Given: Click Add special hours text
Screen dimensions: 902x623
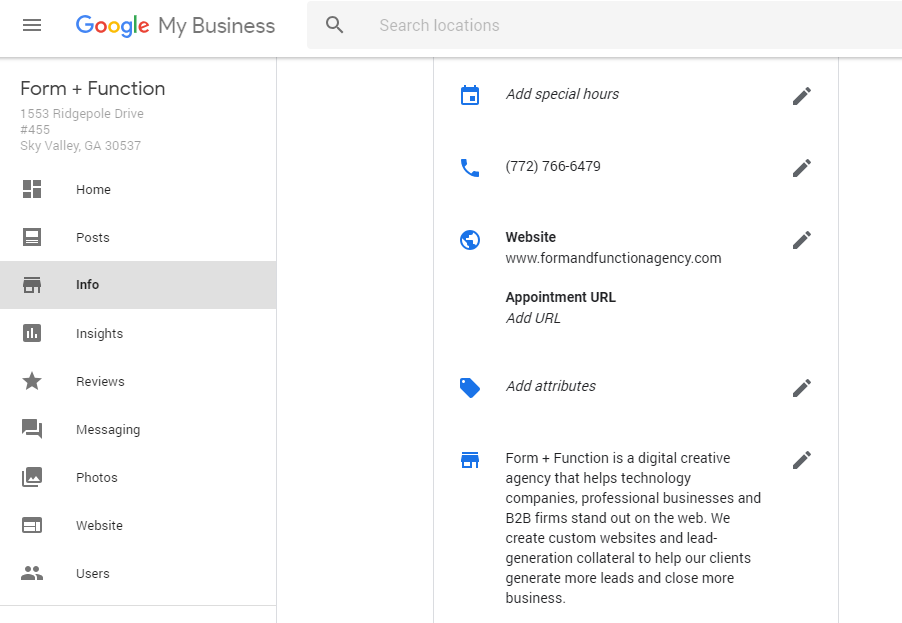Looking at the screenshot, I should pos(562,94).
